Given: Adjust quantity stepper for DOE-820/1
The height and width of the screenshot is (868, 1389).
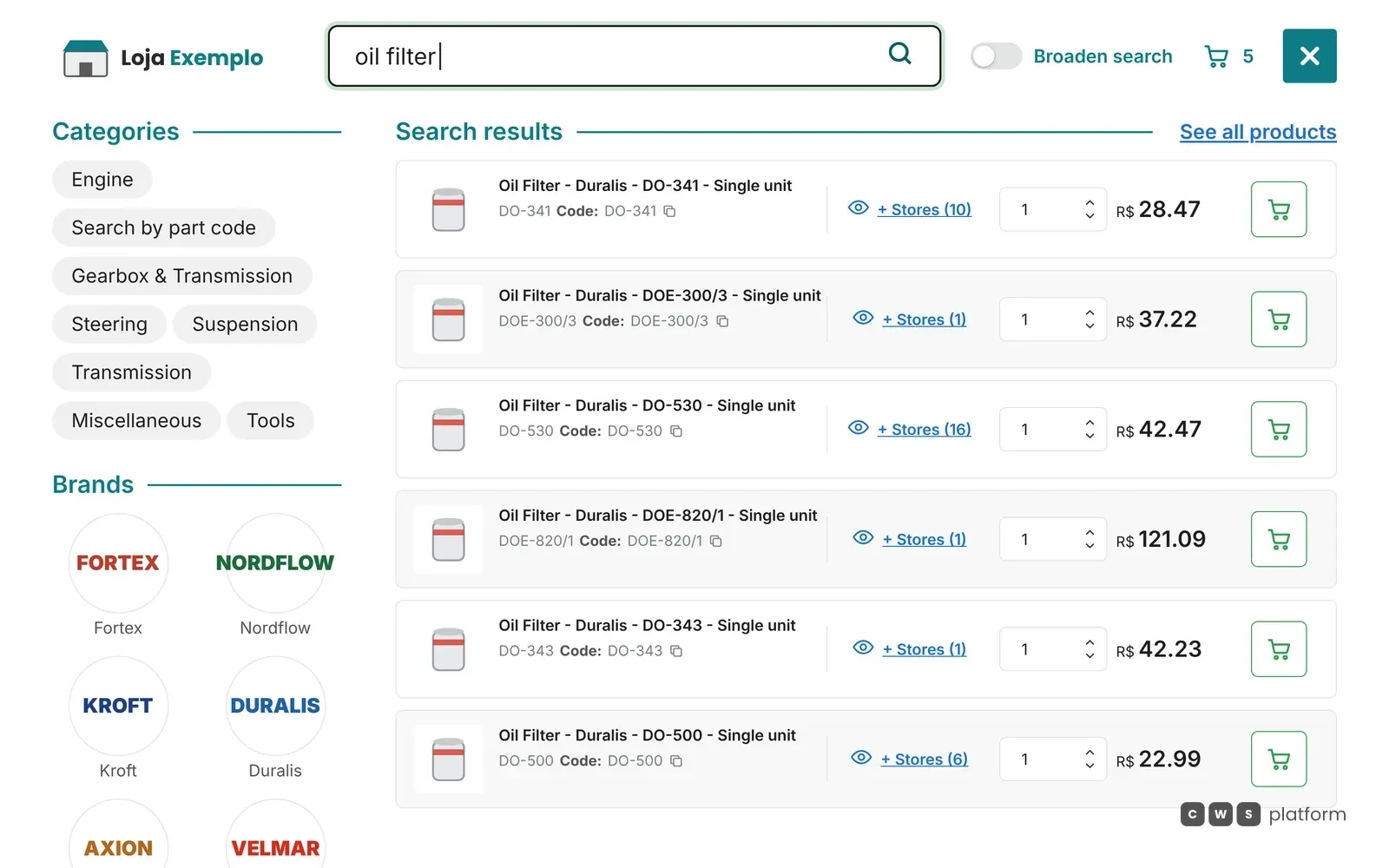Looking at the screenshot, I should (x=1089, y=539).
